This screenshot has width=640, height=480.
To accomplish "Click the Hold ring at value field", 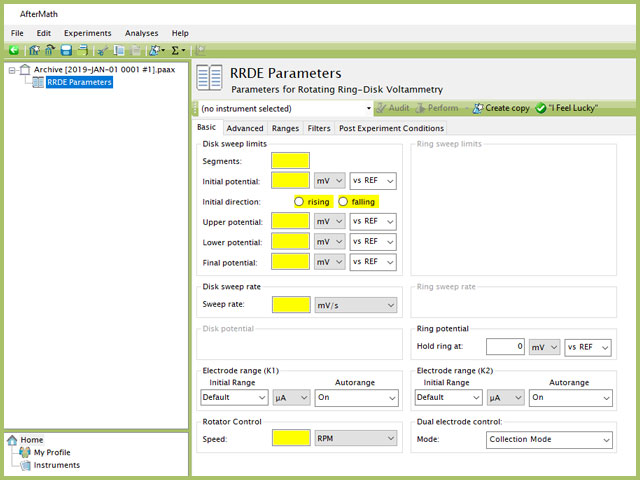I will [x=505, y=347].
